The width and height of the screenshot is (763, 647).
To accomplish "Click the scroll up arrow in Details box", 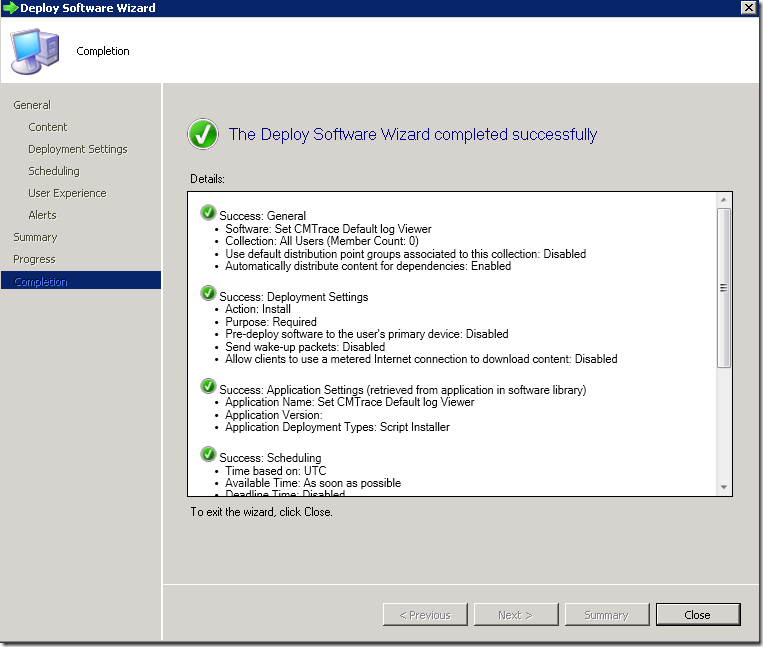I will tap(724, 200).
